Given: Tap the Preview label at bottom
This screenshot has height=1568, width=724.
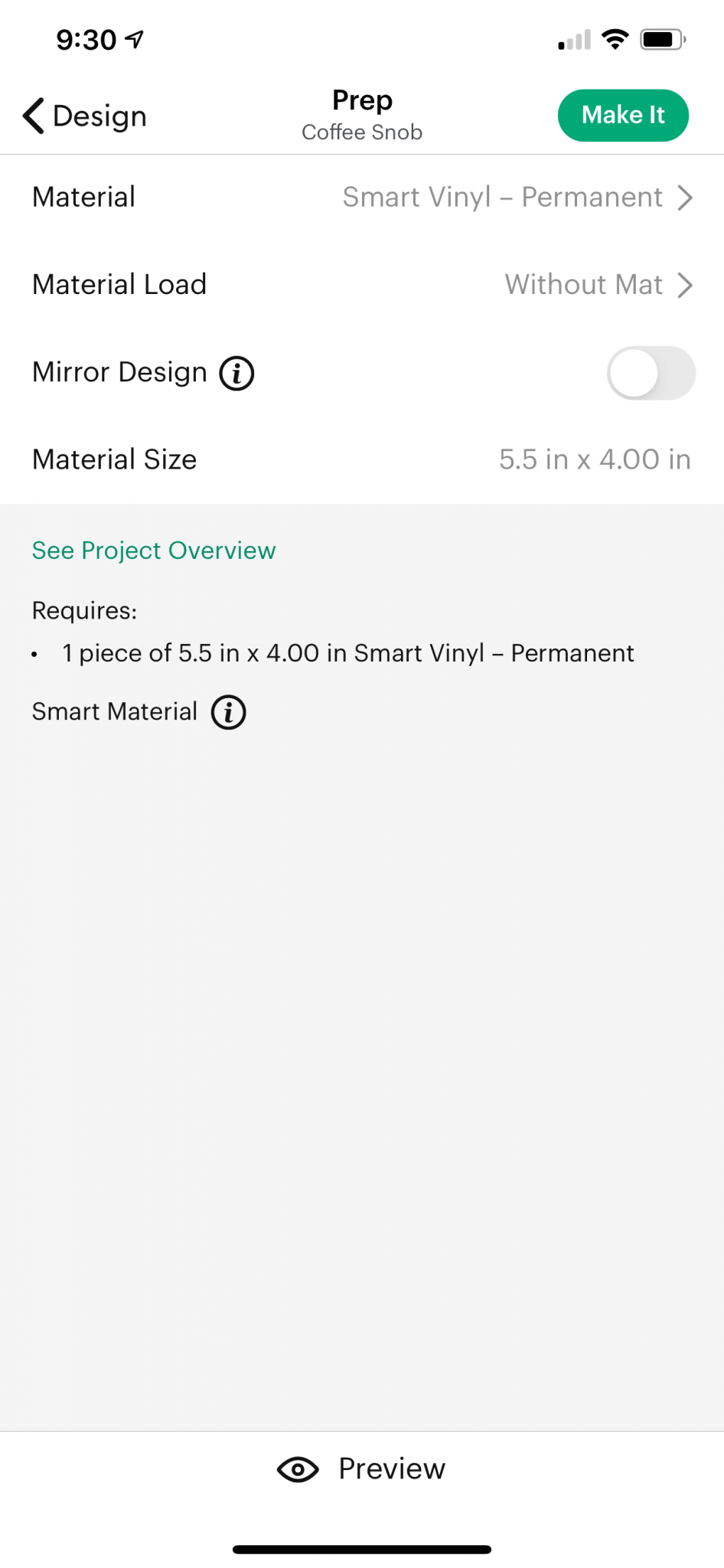Looking at the screenshot, I should [392, 1469].
